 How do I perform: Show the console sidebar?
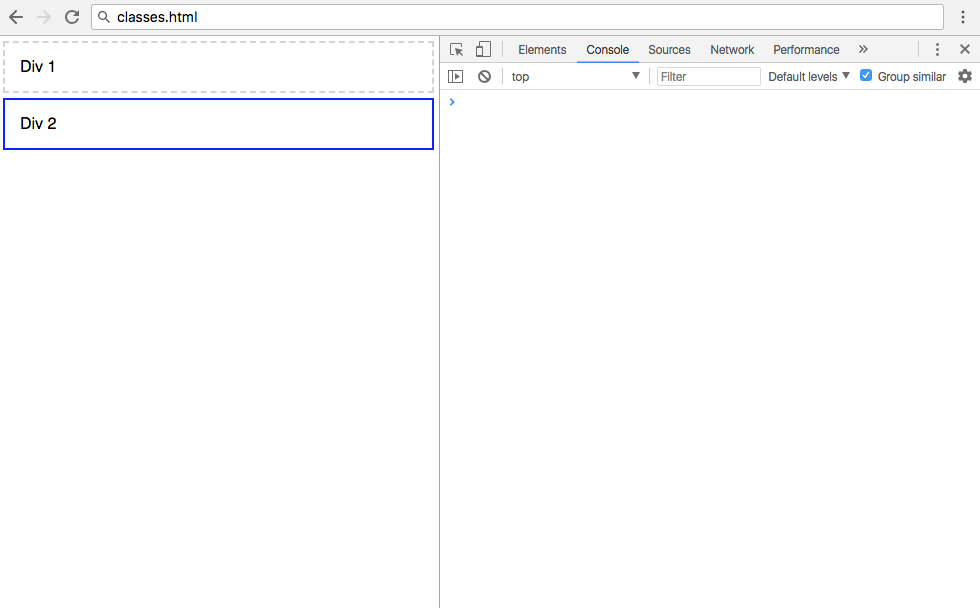coord(456,76)
